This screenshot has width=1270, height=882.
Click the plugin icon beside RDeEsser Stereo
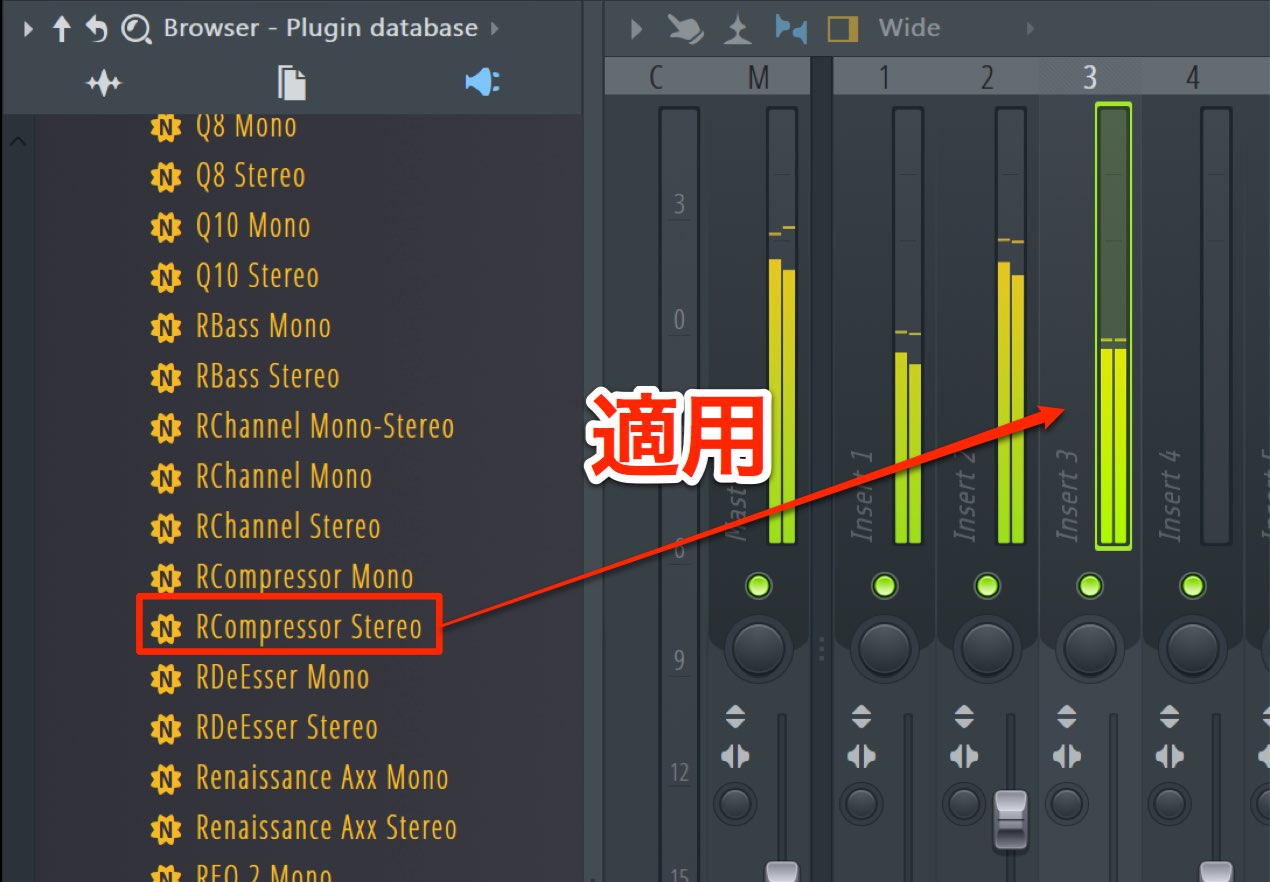click(x=165, y=728)
